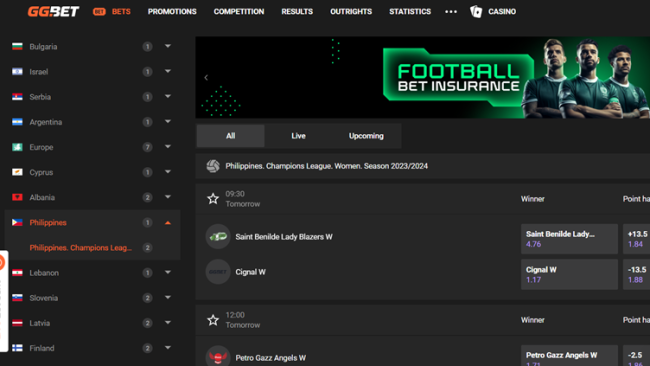
Task: Expand the Finland country list
Action: pyautogui.click(x=168, y=348)
